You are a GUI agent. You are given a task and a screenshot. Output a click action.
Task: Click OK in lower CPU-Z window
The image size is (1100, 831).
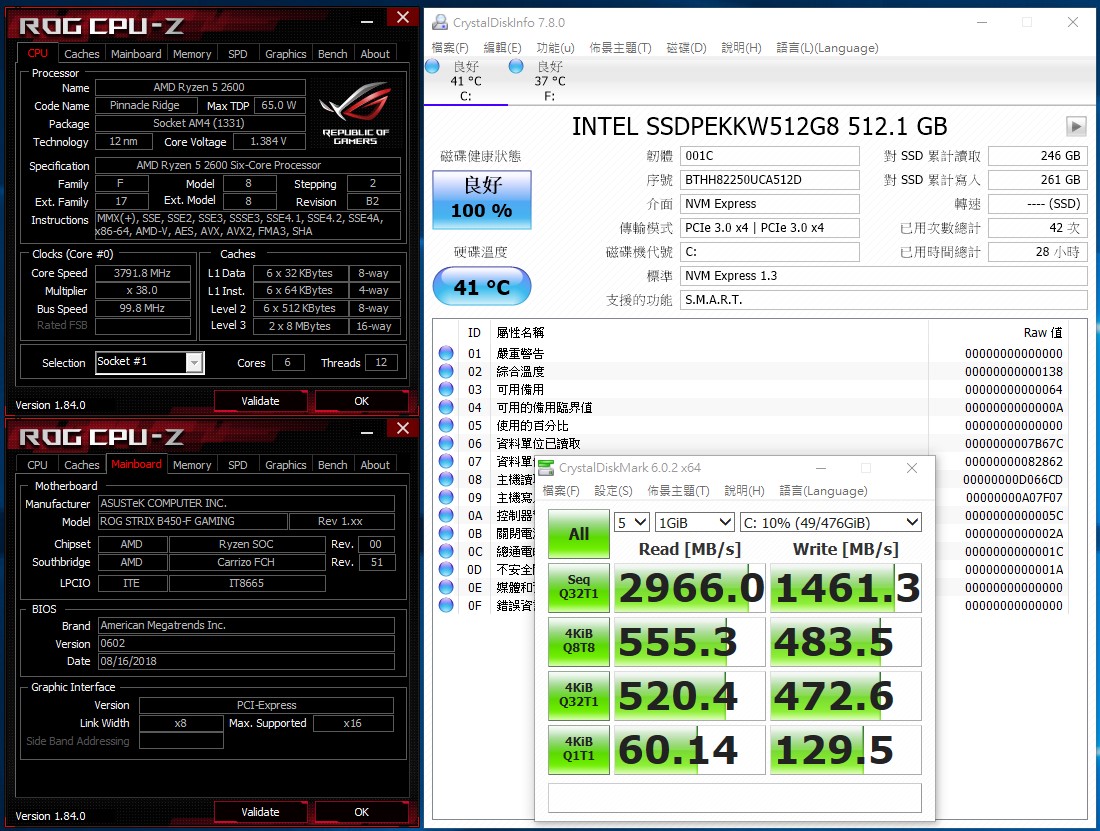(x=361, y=812)
